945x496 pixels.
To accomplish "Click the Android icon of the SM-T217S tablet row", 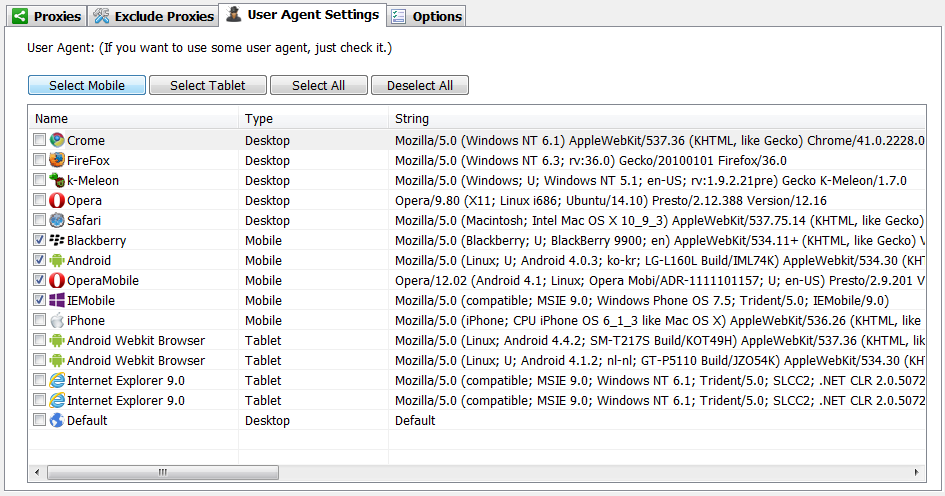I will pyautogui.click(x=57, y=340).
